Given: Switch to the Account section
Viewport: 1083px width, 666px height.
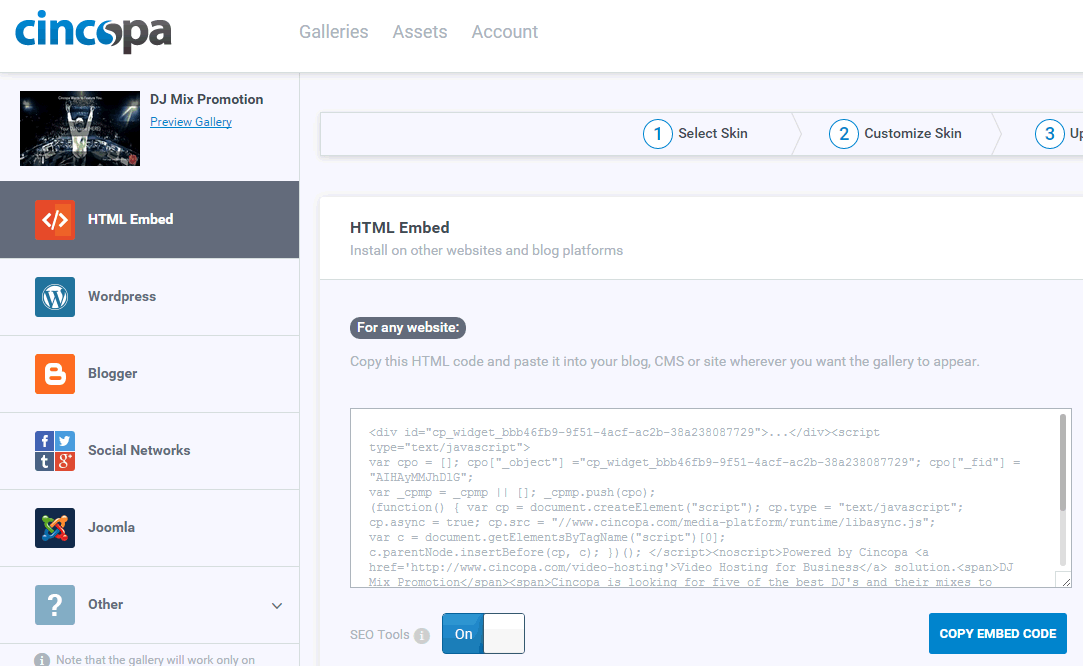Looking at the screenshot, I should [504, 31].
